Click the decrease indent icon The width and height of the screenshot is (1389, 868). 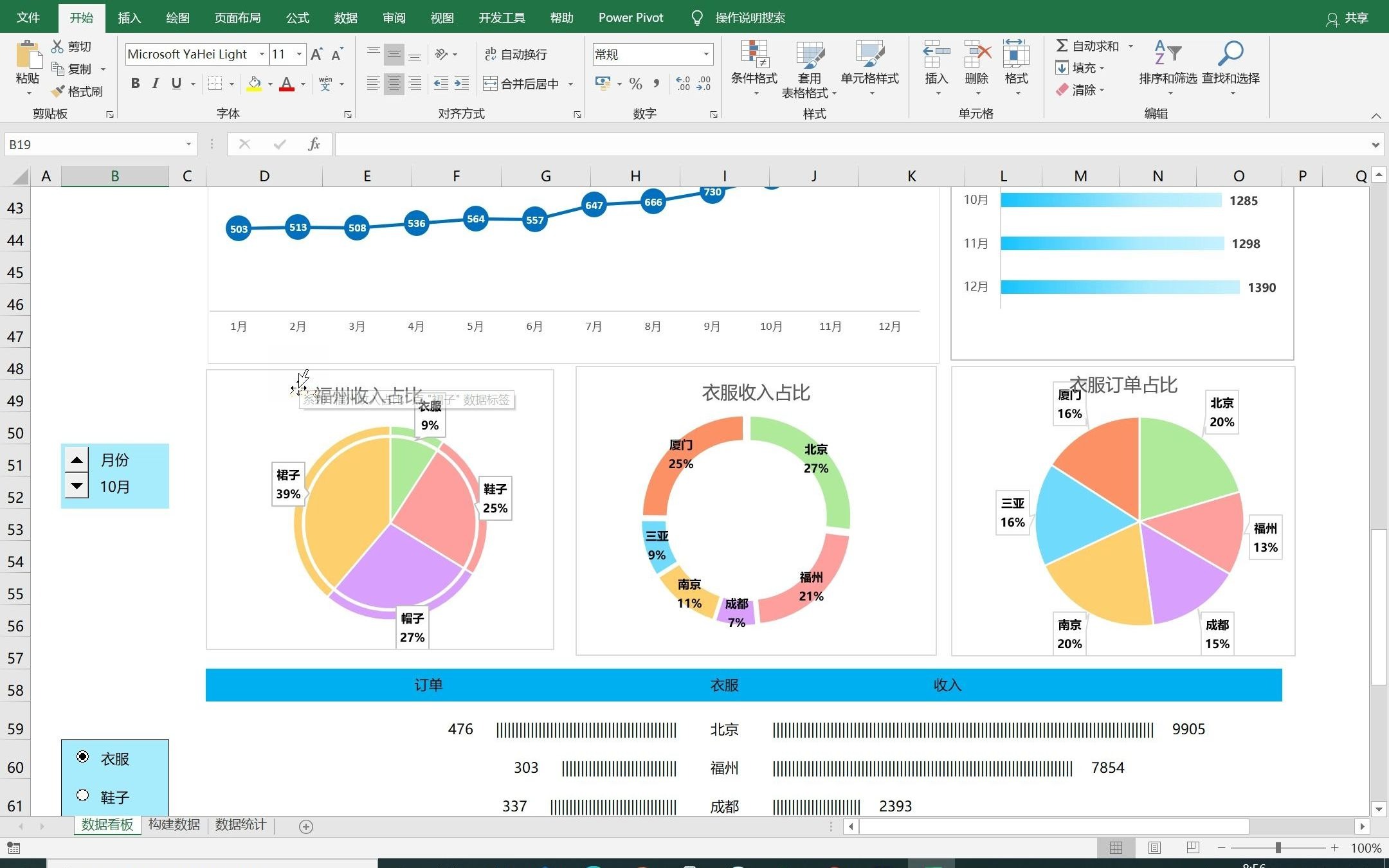(x=441, y=84)
